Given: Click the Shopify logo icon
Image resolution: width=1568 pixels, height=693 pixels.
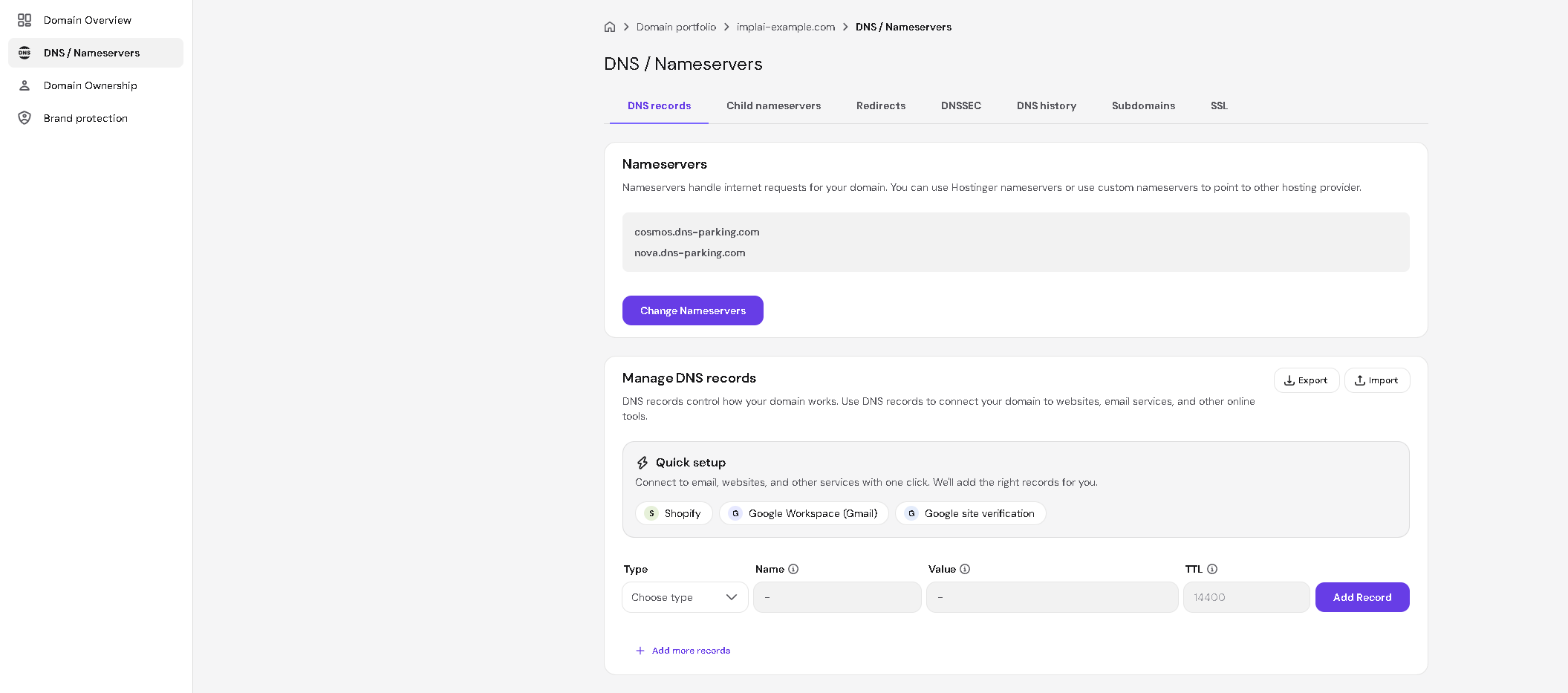Looking at the screenshot, I should point(651,513).
